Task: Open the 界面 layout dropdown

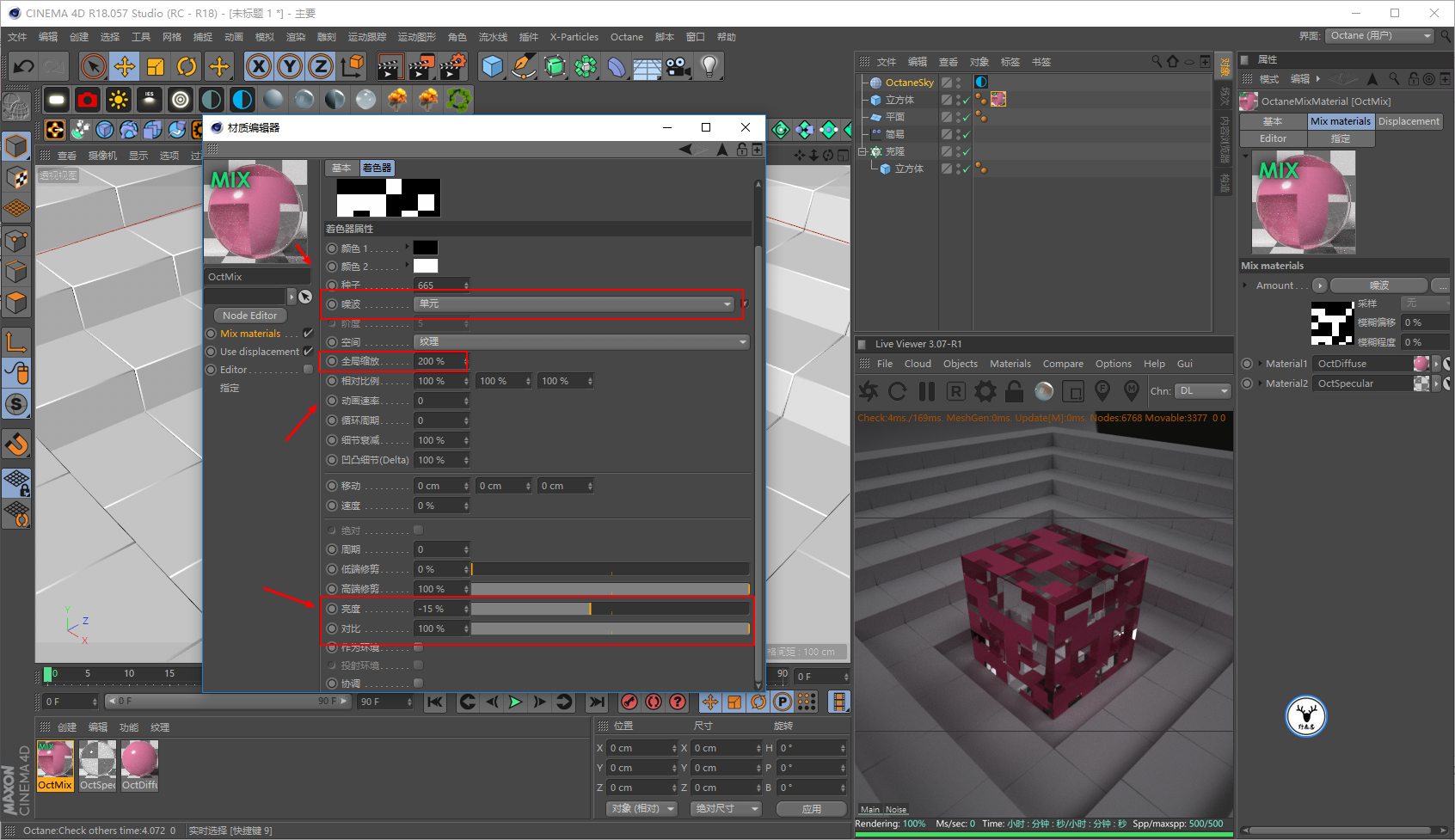Action: [x=1378, y=35]
